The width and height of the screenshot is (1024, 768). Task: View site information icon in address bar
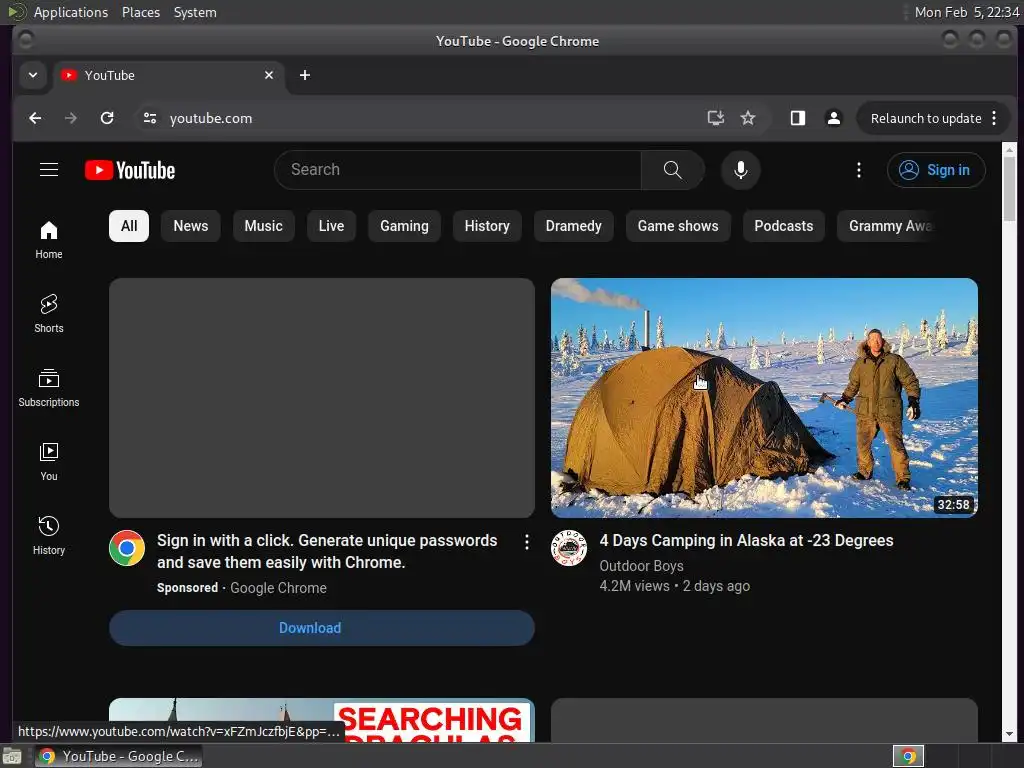pos(150,118)
